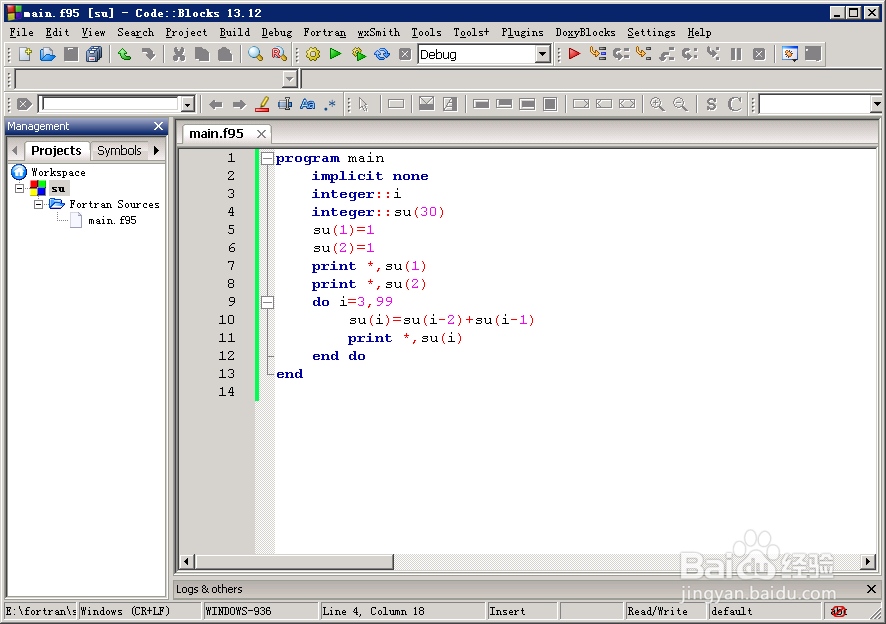Click the Help menu
This screenshot has height=624, width=886.
(x=699, y=32)
